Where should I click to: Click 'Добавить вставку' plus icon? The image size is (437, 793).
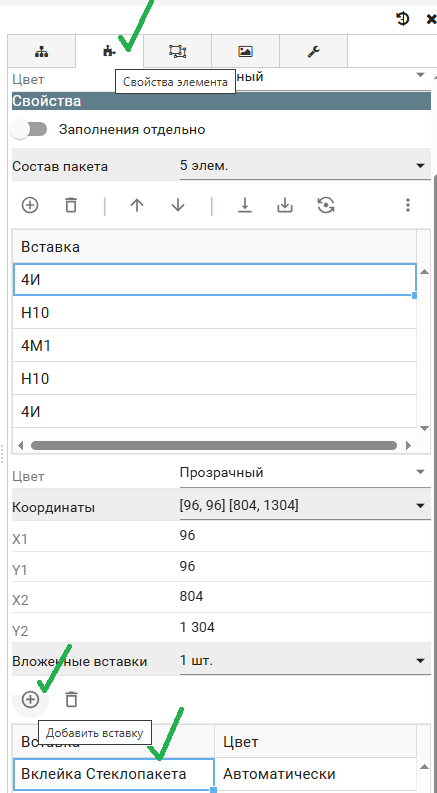click(30, 700)
